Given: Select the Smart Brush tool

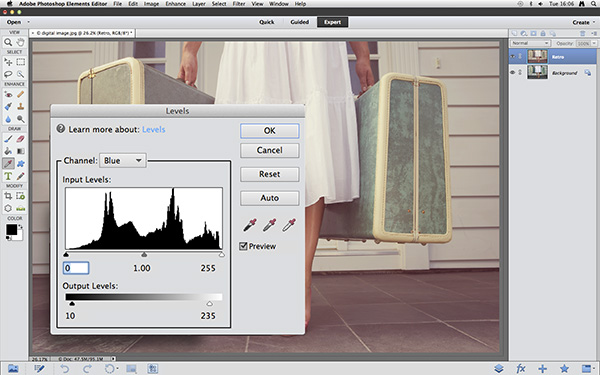Looking at the screenshot, I should pyautogui.click(x=8, y=107).
